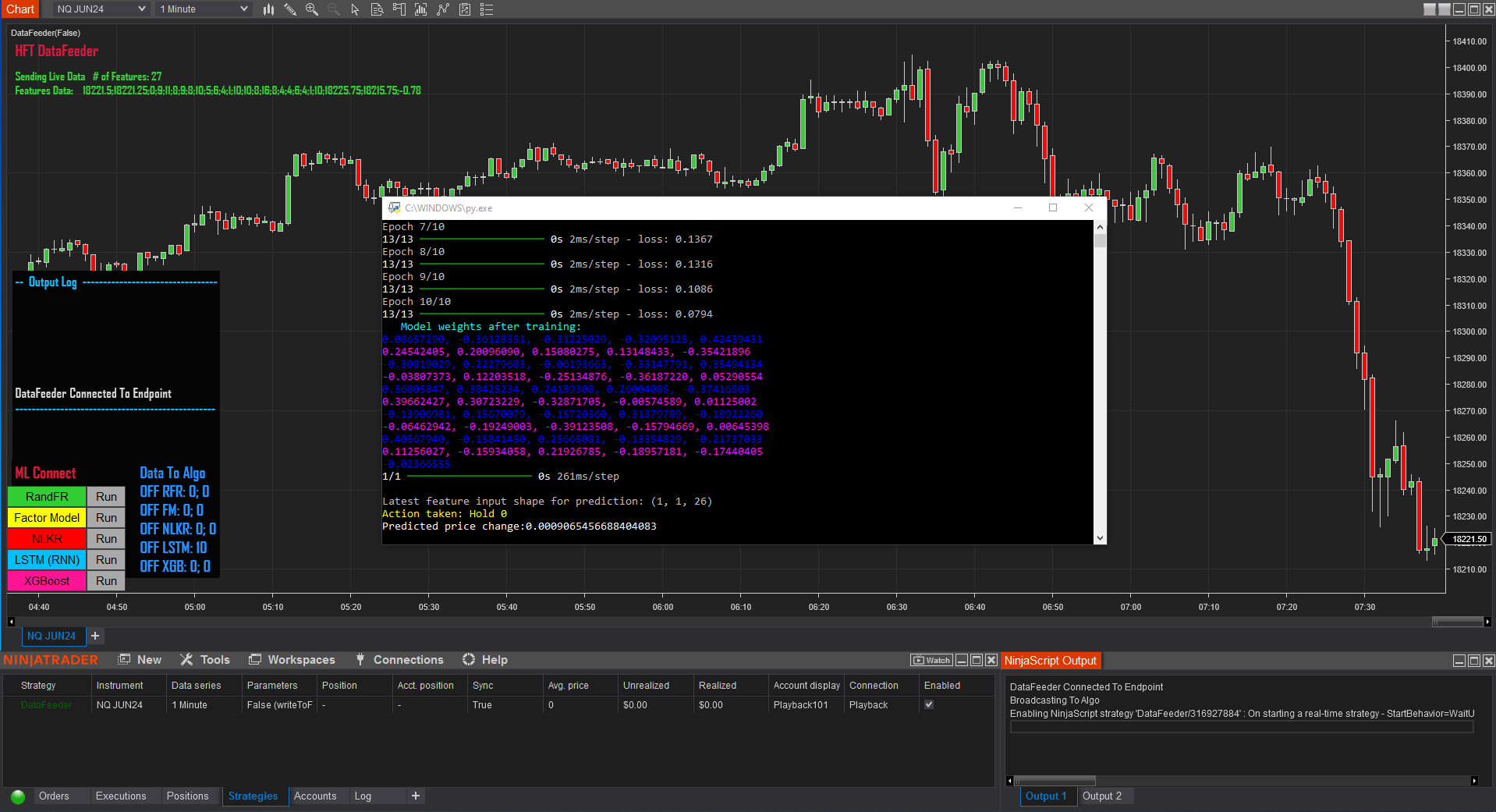Image resolution: width=1496 pixels, height=812 pixels.
Task: Select the drawing tools pencil icon
Action: point(290,9)
